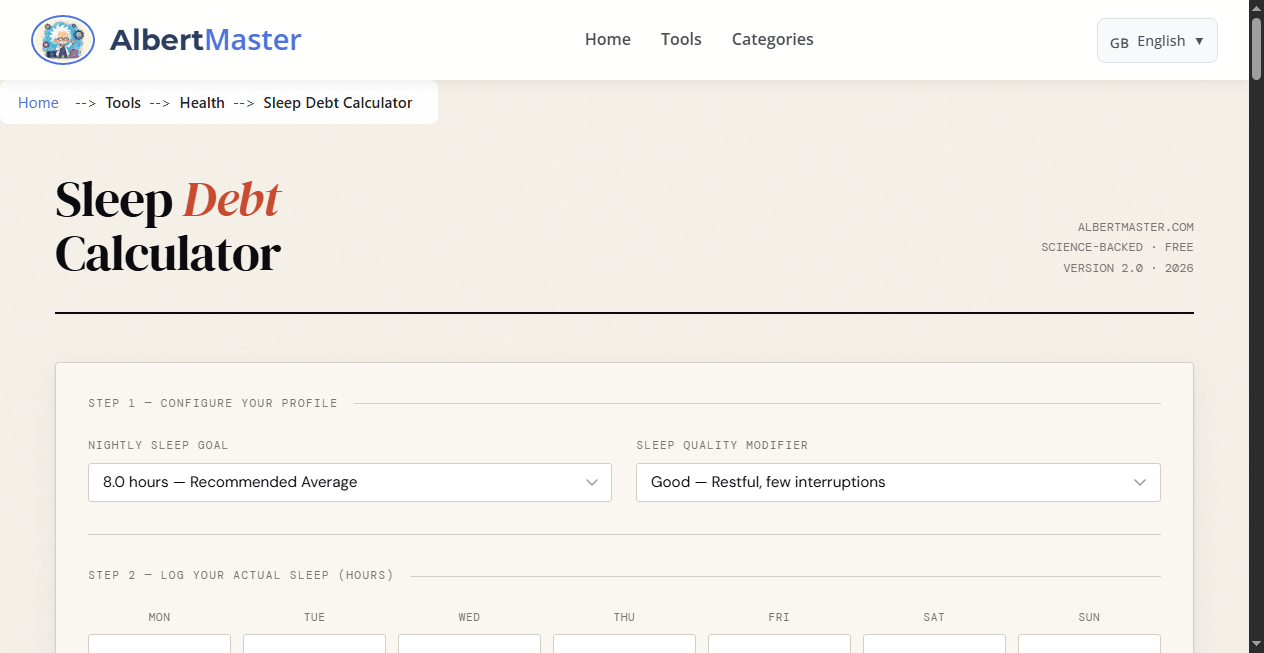Click the MON sleep hours input
Screen dimensions: 1264x653
point(159,647)
